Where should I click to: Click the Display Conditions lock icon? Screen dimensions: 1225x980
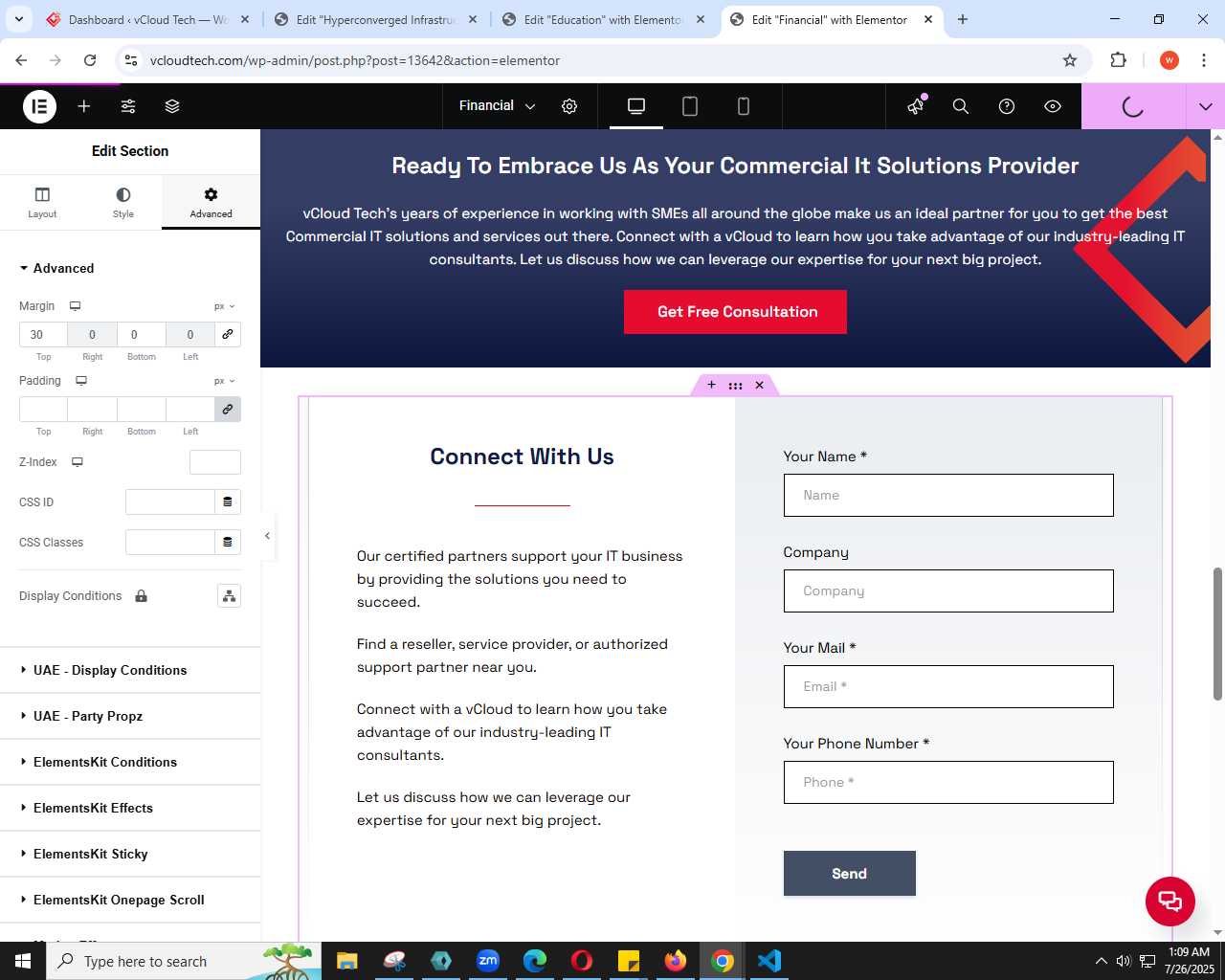click(141, 596)
